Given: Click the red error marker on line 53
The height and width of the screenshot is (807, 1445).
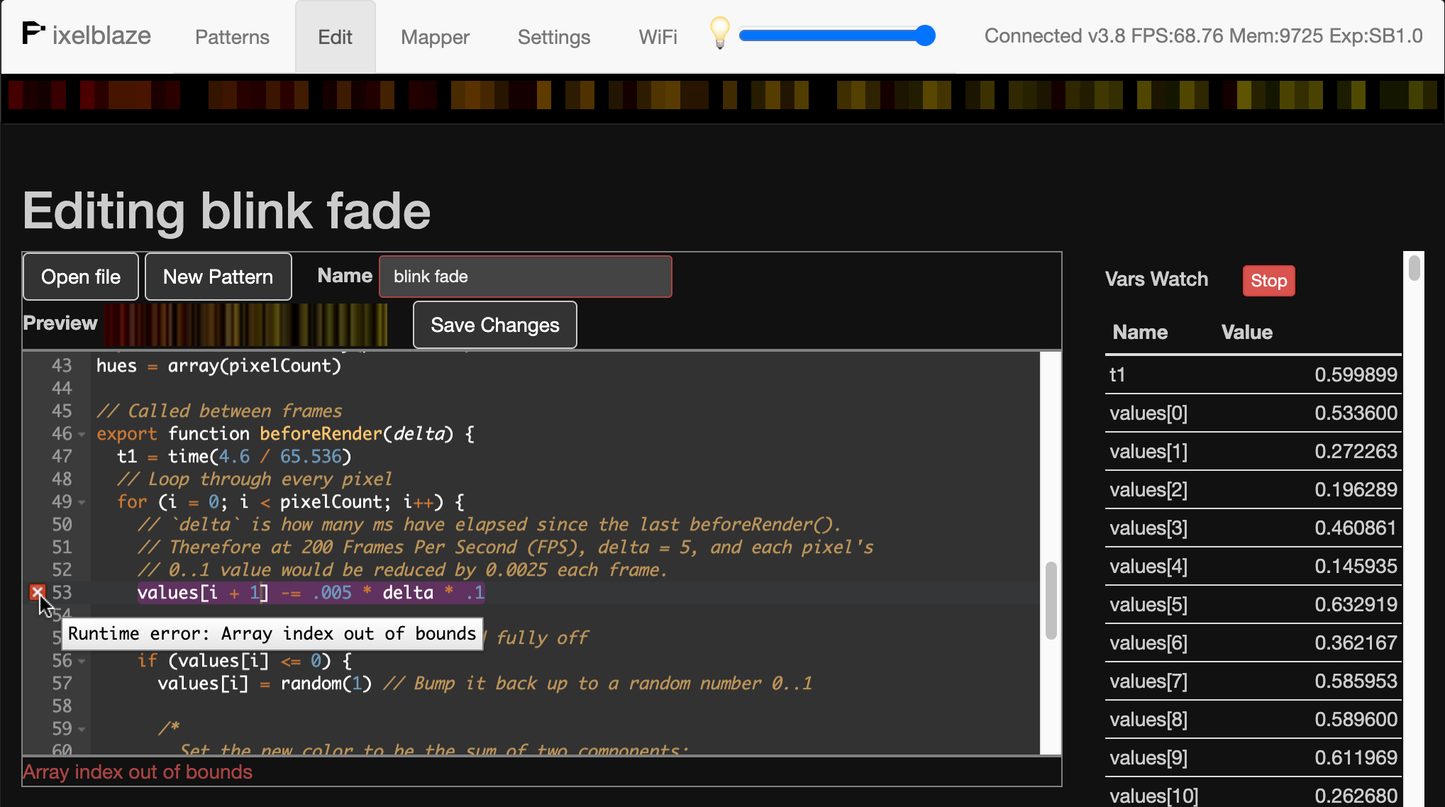Looking at the screenshot, I should (37, 593).
